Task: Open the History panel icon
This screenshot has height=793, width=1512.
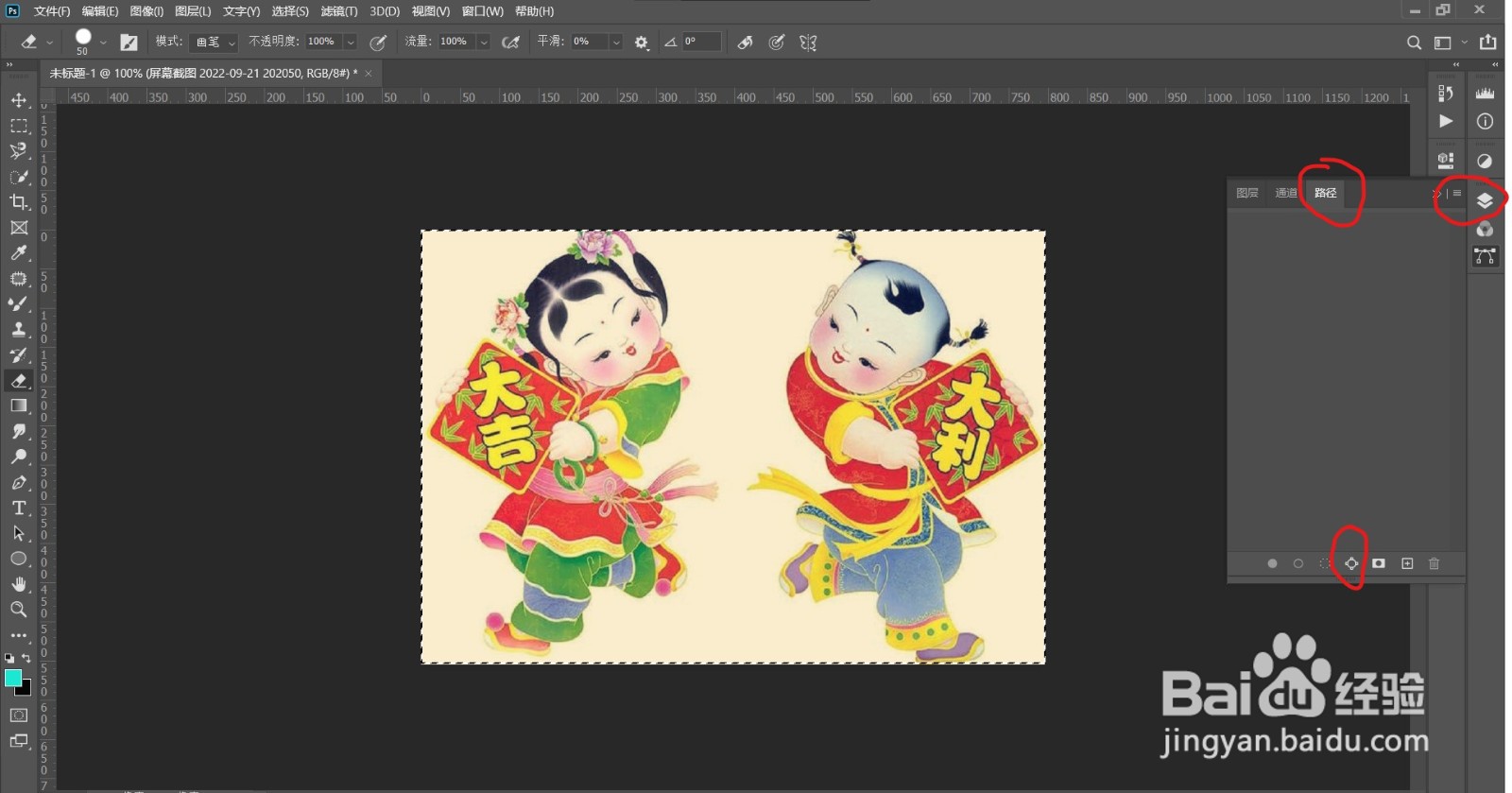Action: point(1445,94)
